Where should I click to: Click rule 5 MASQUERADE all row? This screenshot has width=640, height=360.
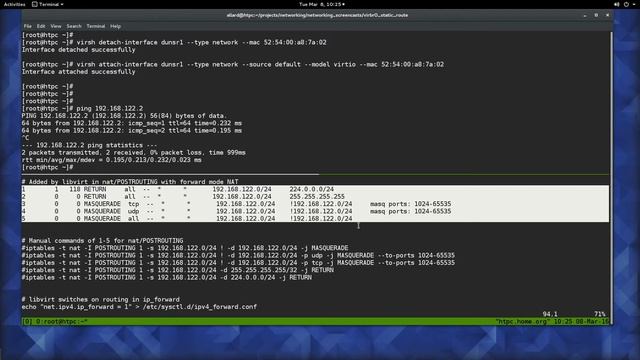(x=315, y=219)
